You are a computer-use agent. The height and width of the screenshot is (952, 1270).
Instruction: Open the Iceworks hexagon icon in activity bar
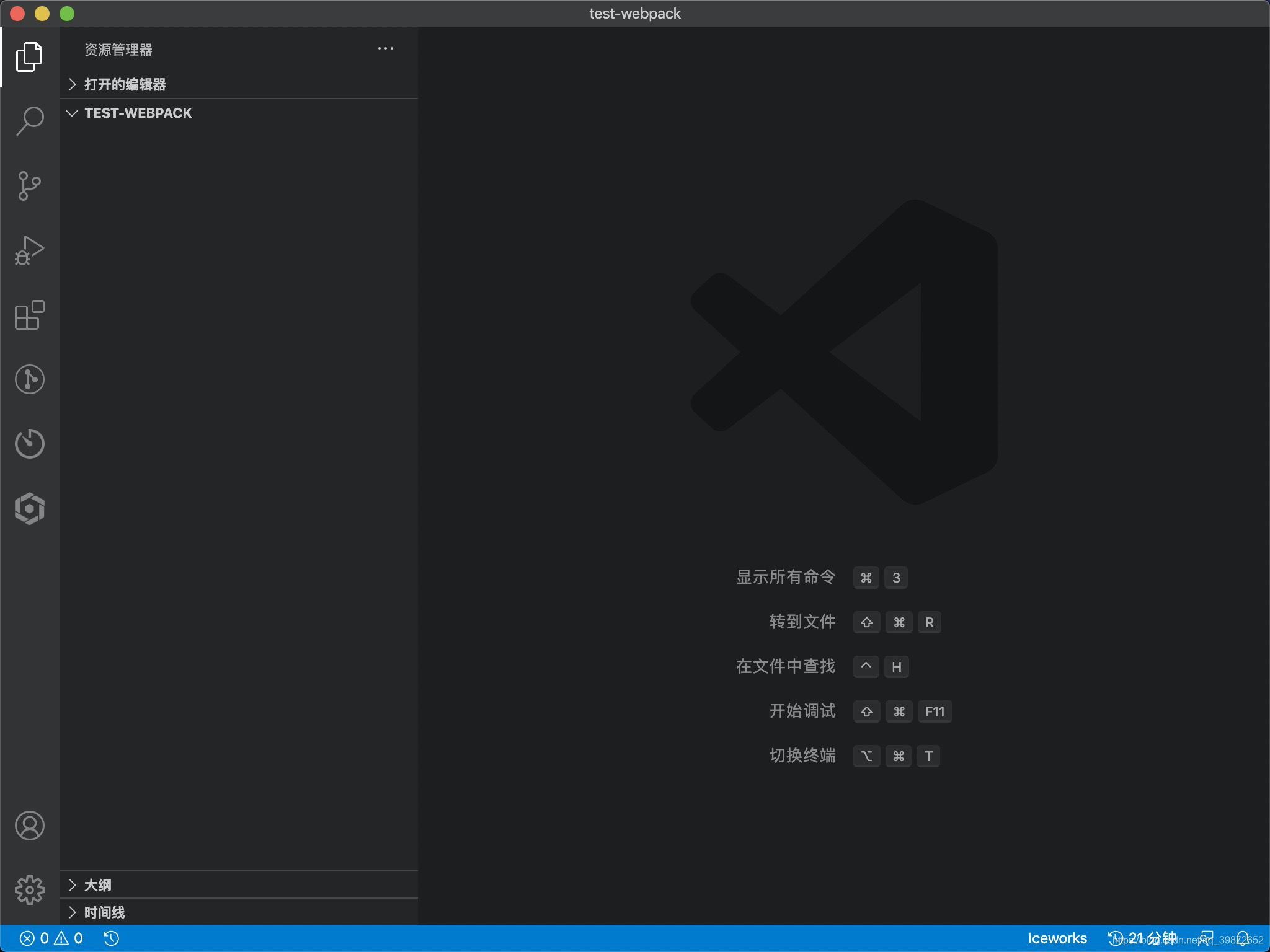pos(29,509)
